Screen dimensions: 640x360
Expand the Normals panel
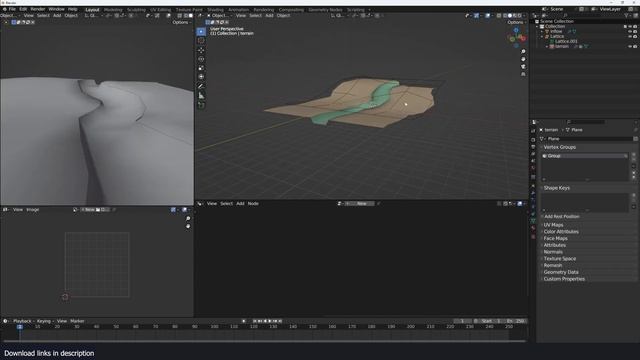point(553,252)
